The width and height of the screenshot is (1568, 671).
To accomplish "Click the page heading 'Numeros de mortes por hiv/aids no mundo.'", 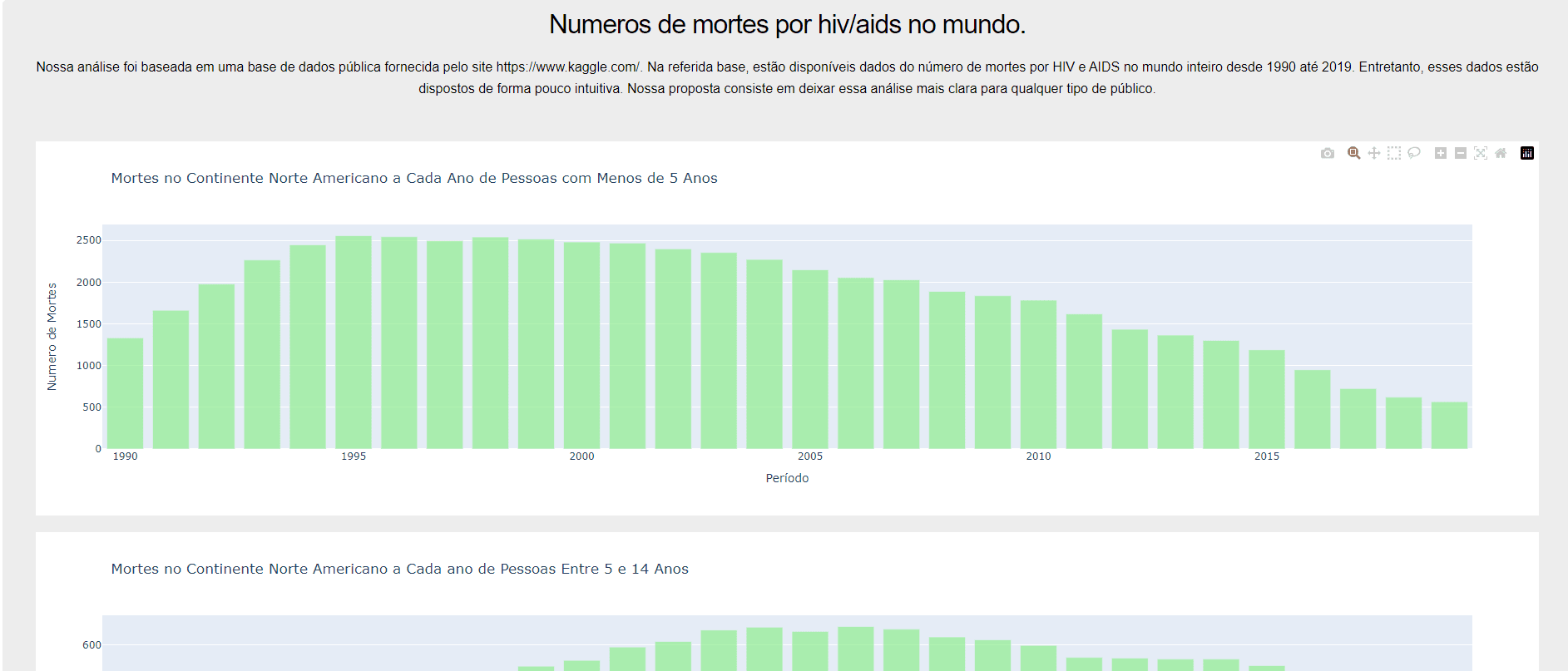I will (787, 24).
